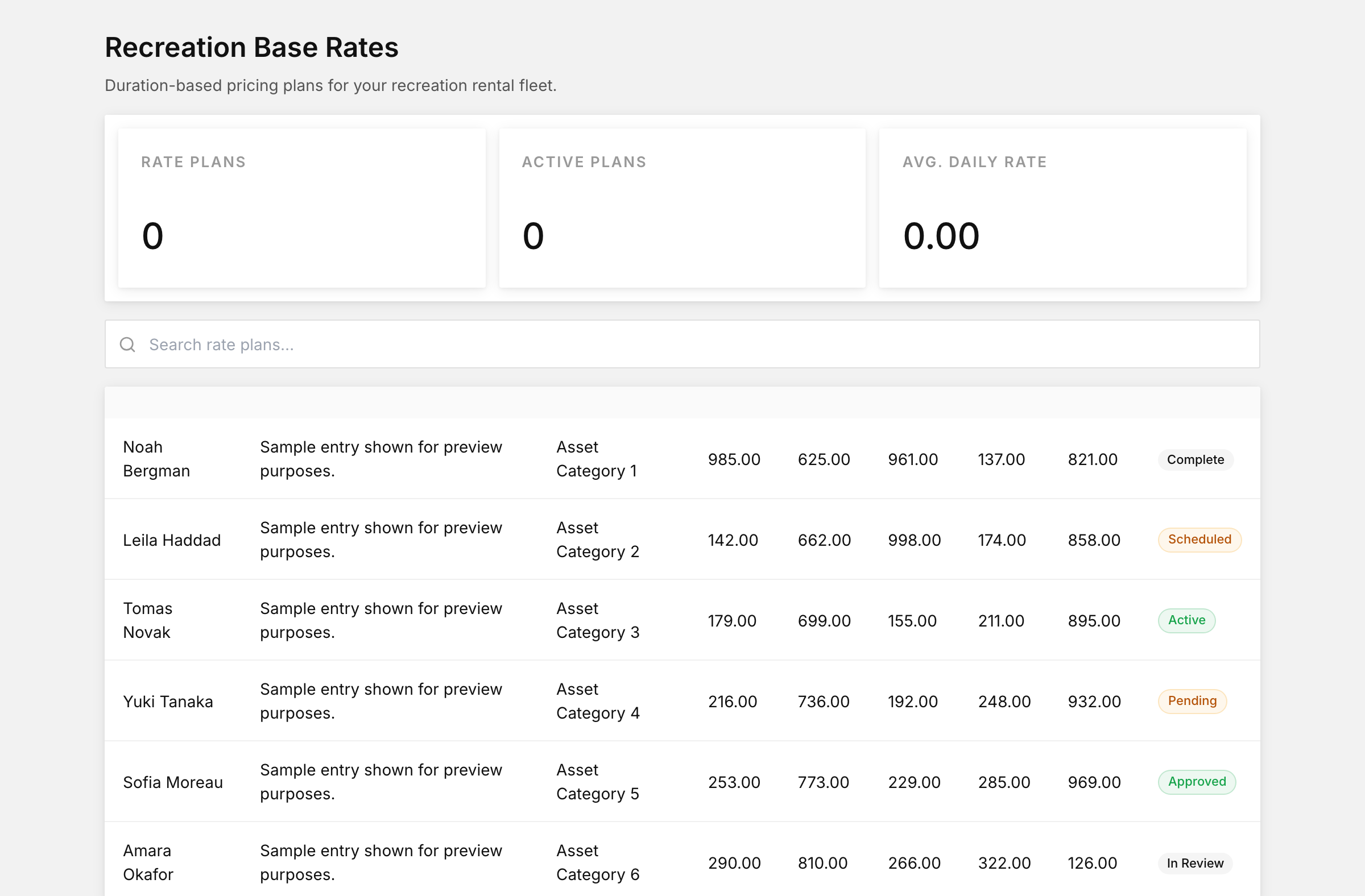Click the 895.00 rate value
Image resolution: width=1365 pixels, height=896 pixels.
(1094, 621)
